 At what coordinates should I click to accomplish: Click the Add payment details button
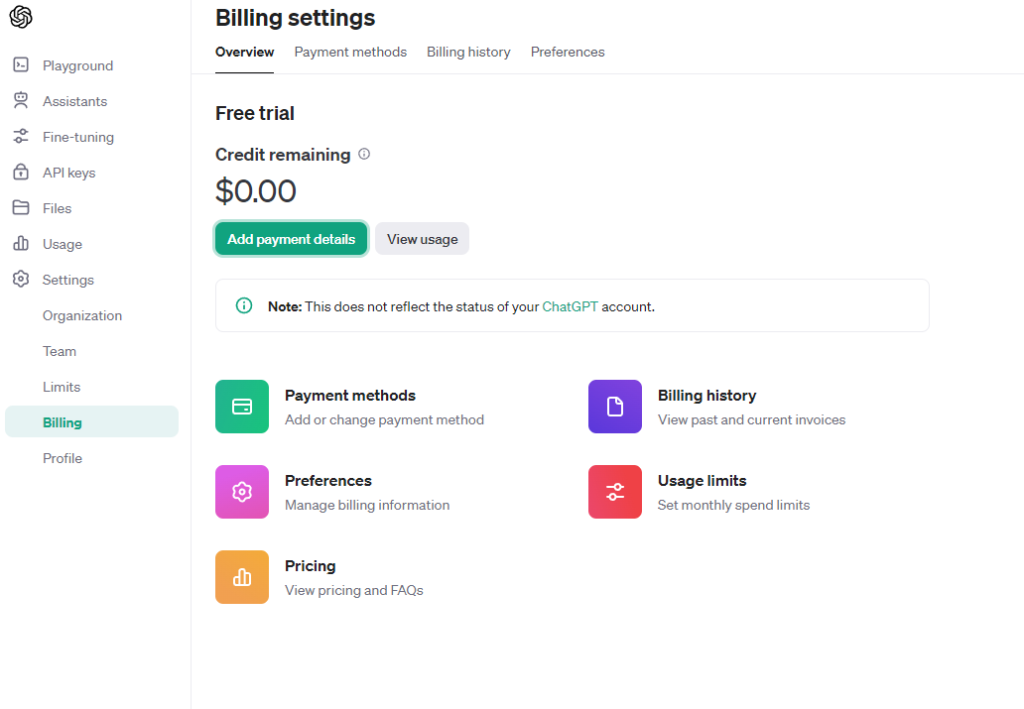tap(291, 239)
